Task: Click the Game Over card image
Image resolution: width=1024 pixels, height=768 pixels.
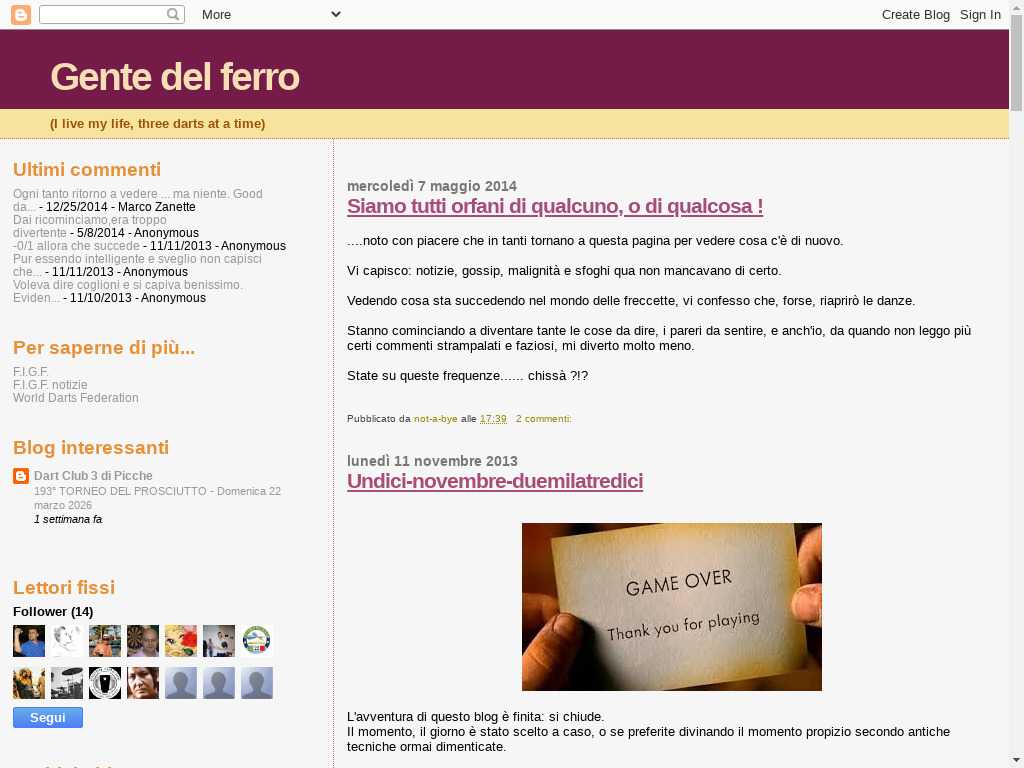Action: pos(672,606)
